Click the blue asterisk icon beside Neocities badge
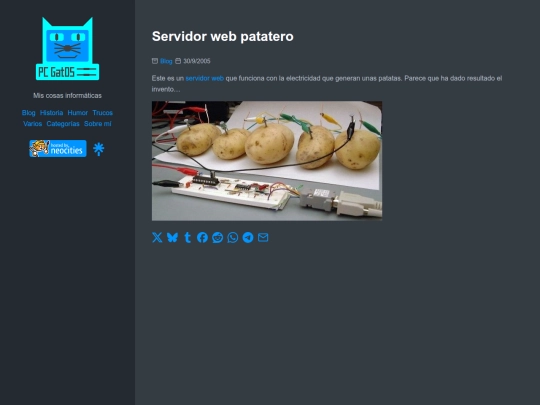 pyautogui.click(x=98, y=149)
